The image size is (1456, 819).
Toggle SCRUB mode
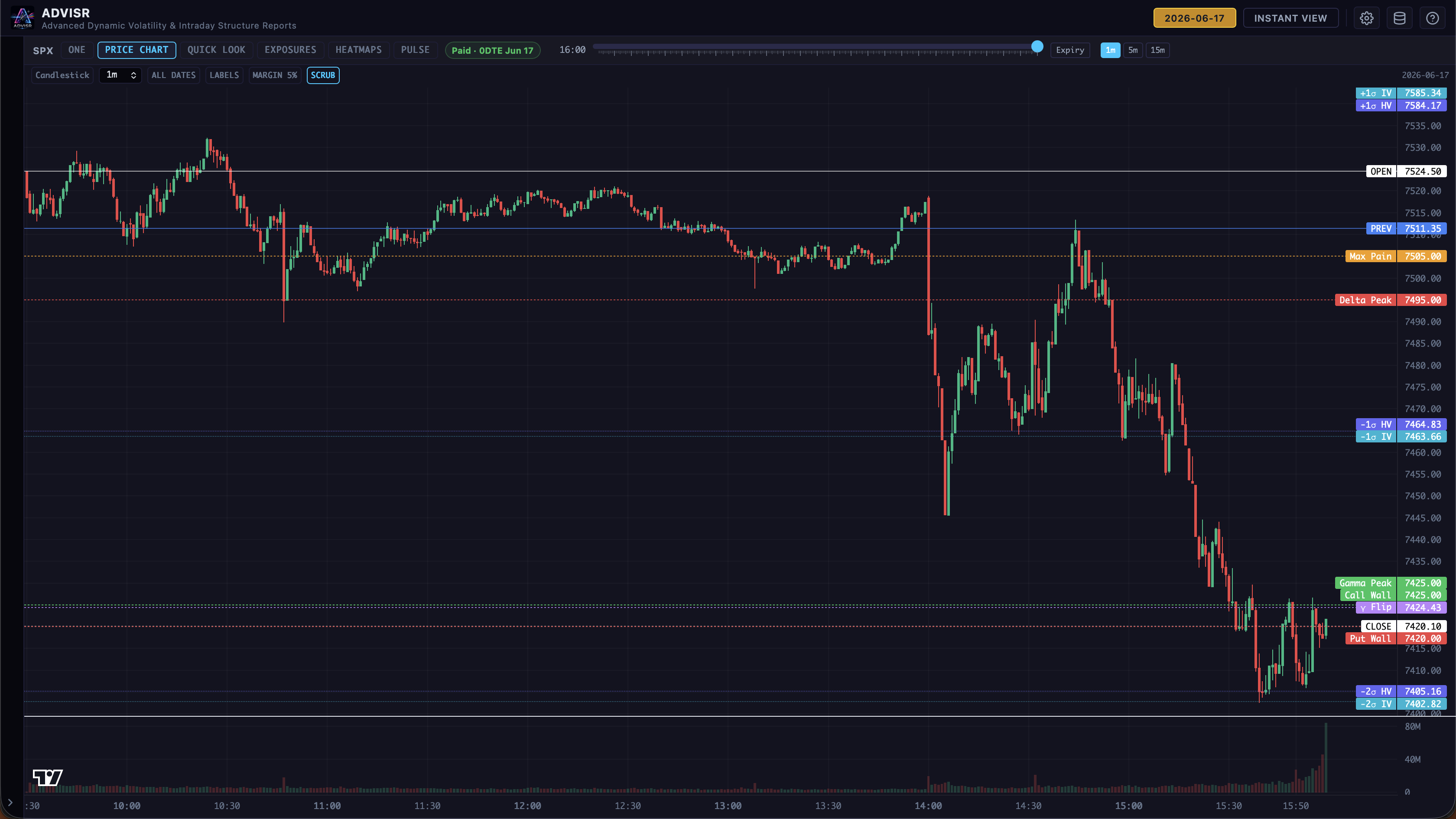323,75
